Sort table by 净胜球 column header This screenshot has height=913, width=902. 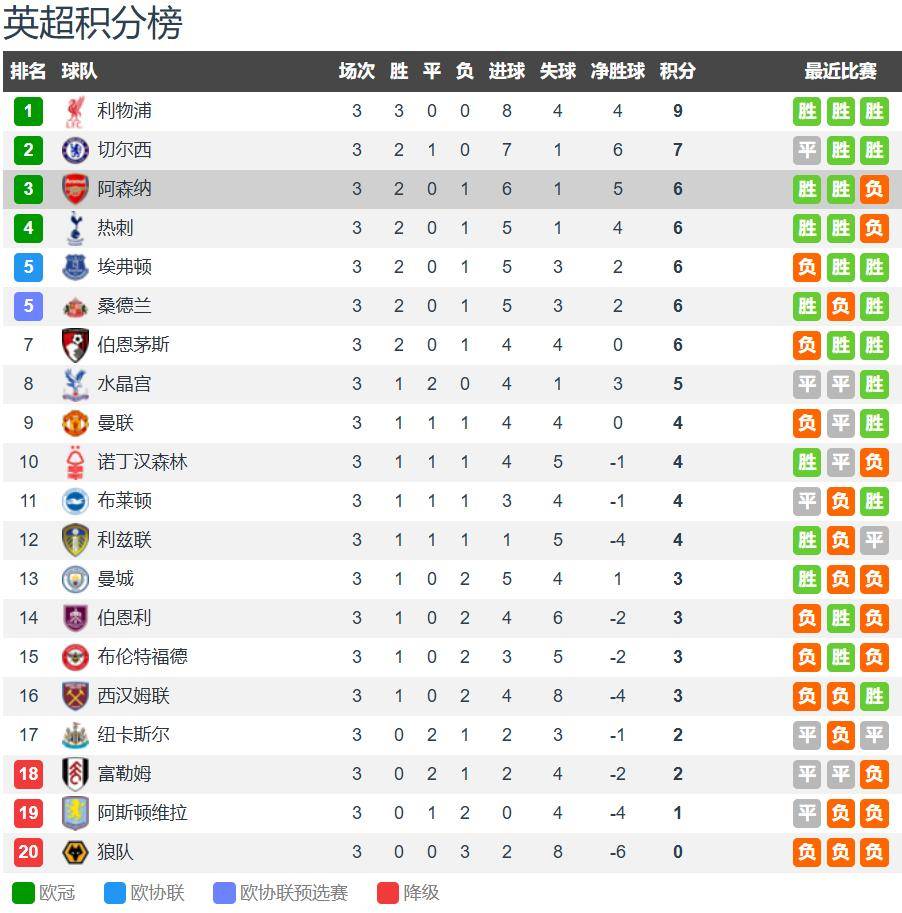coord(617,71)
